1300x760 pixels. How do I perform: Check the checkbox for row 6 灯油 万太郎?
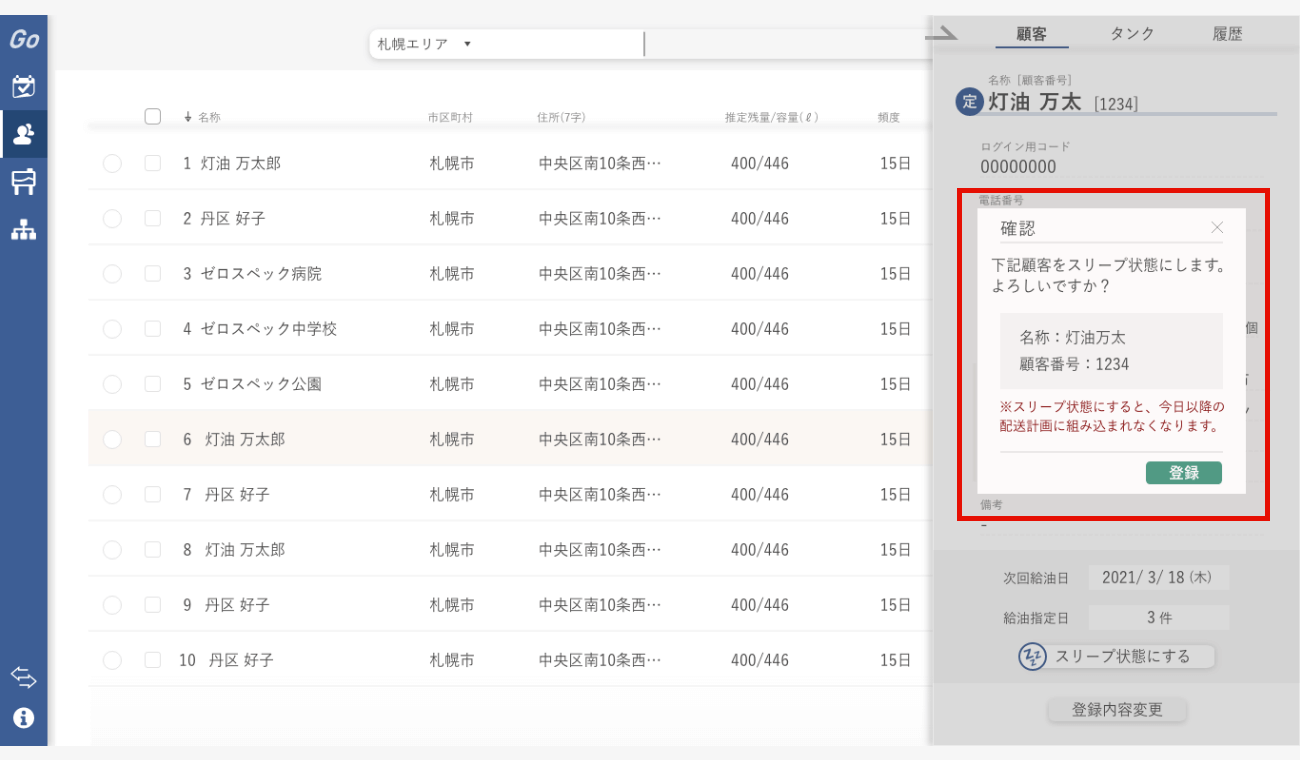153,439
